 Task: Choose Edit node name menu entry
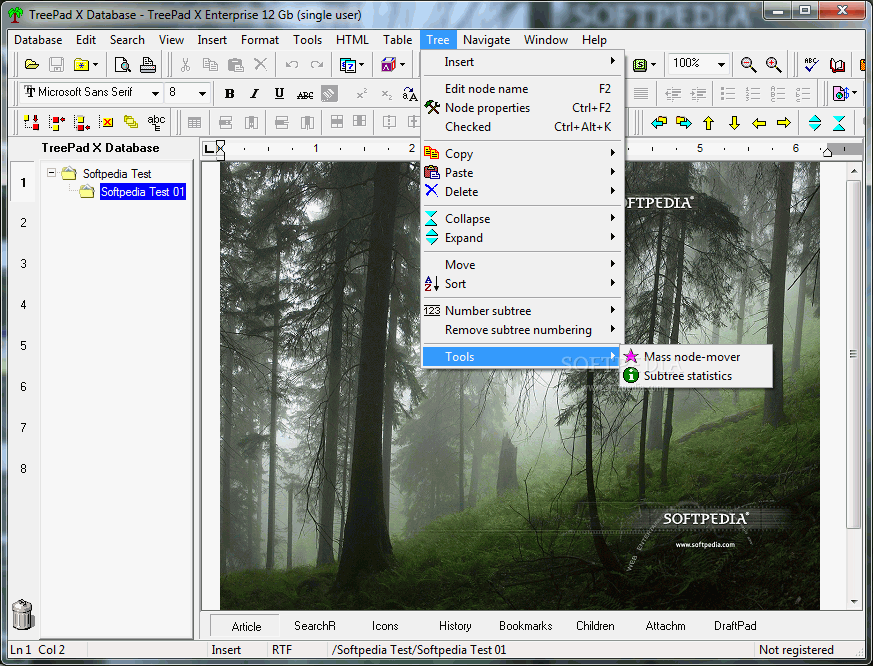(x=520, y=89)
